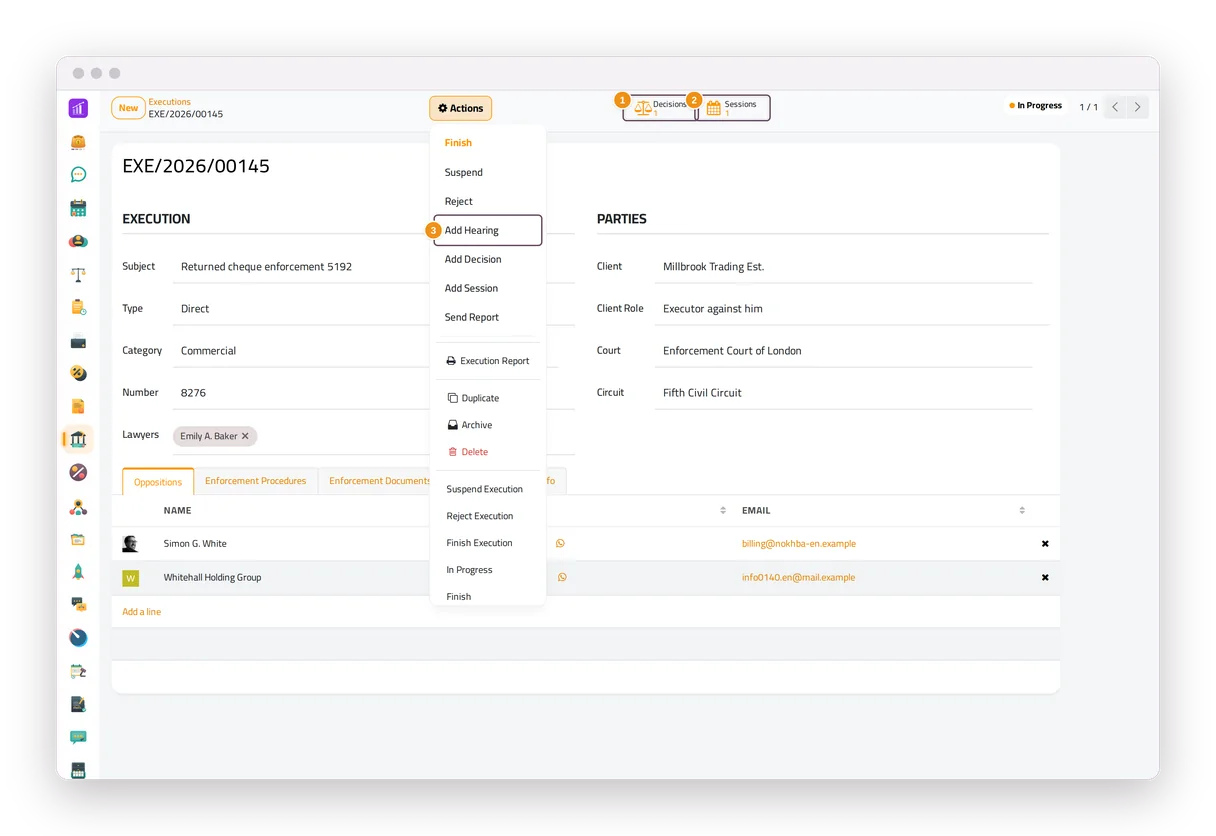Viewport: 1216px width, 836px height.
Task: Open the Sessions smart button
Action: tap(734, 108)
